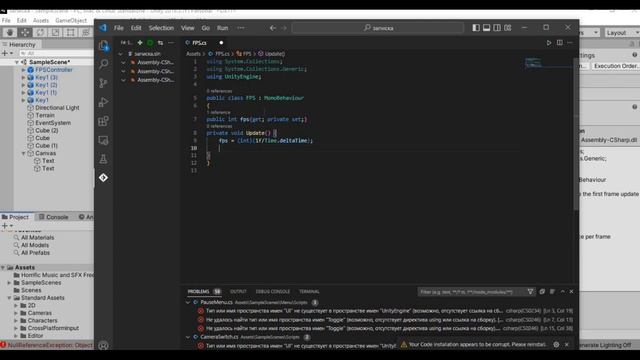The width and height of the screenshot is (640, 360).
Task: Expand Key1 (3) in Hierarchy
Action: click(23, 78)
